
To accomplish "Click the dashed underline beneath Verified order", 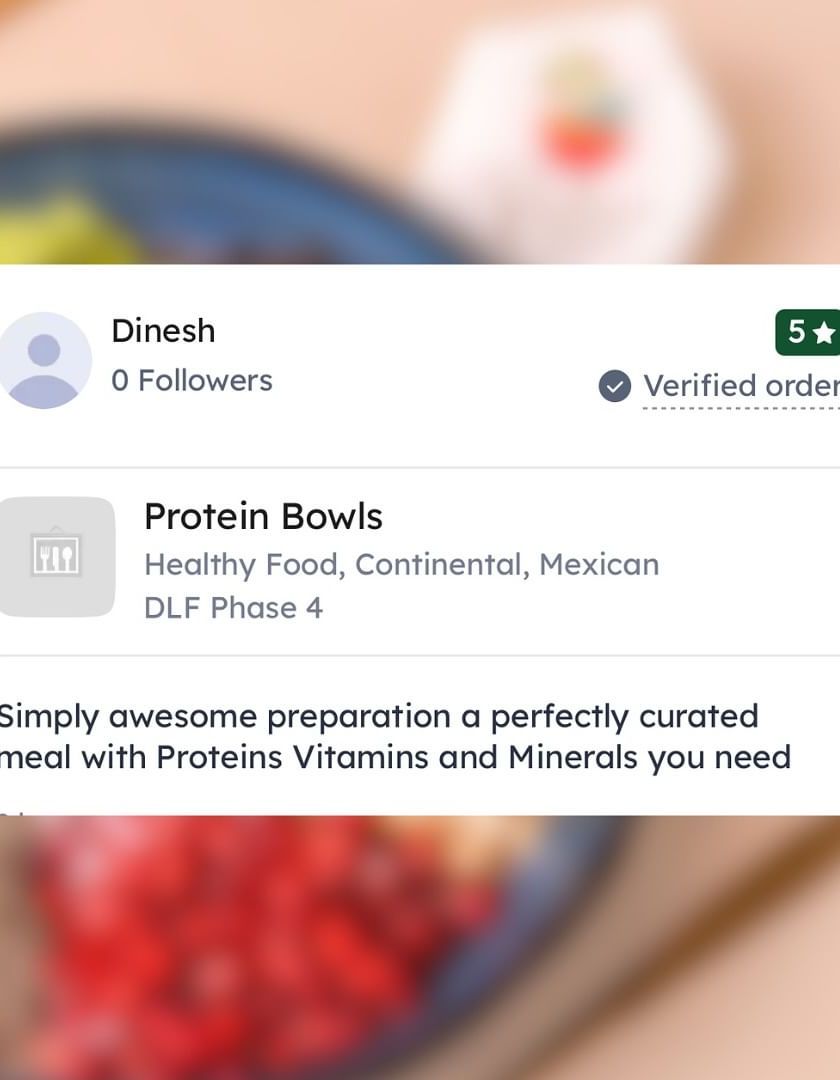I will pos(740,407).
